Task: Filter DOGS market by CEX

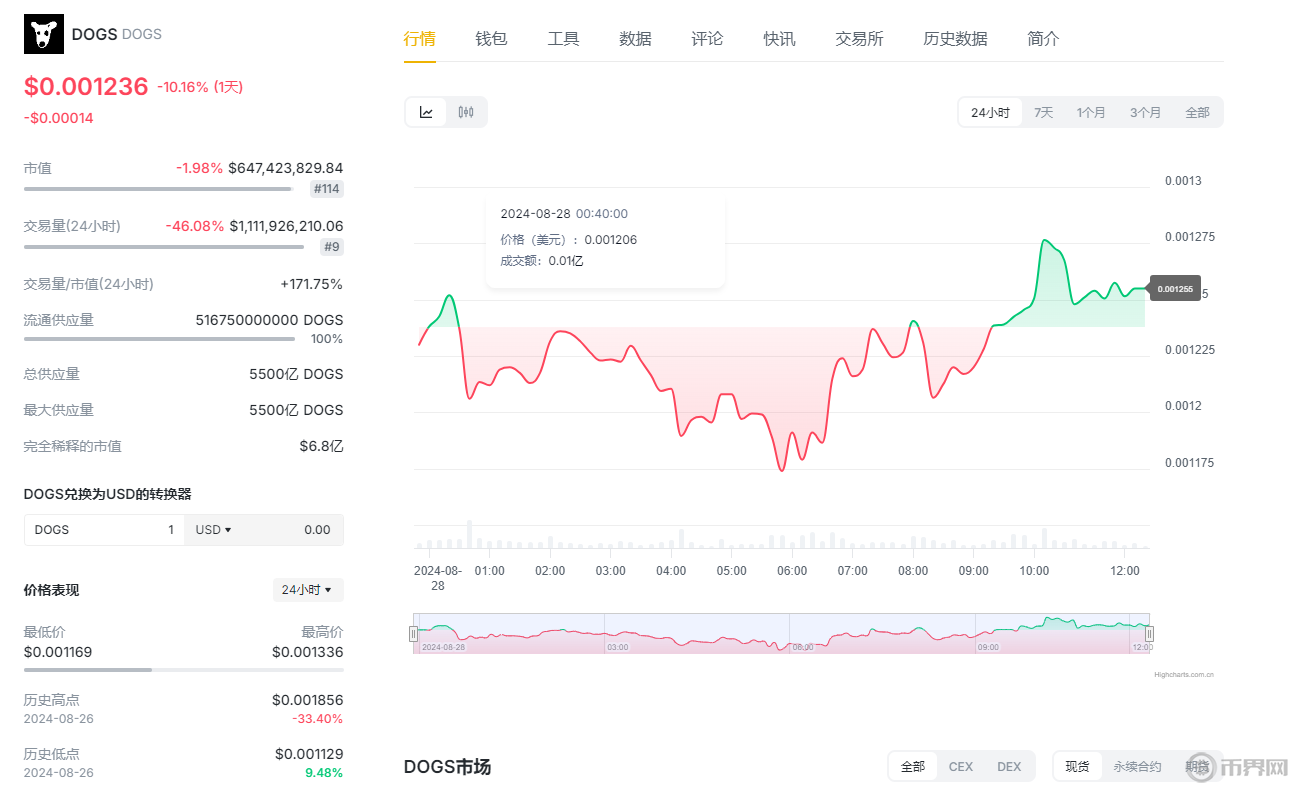Action: coord(960,767)
